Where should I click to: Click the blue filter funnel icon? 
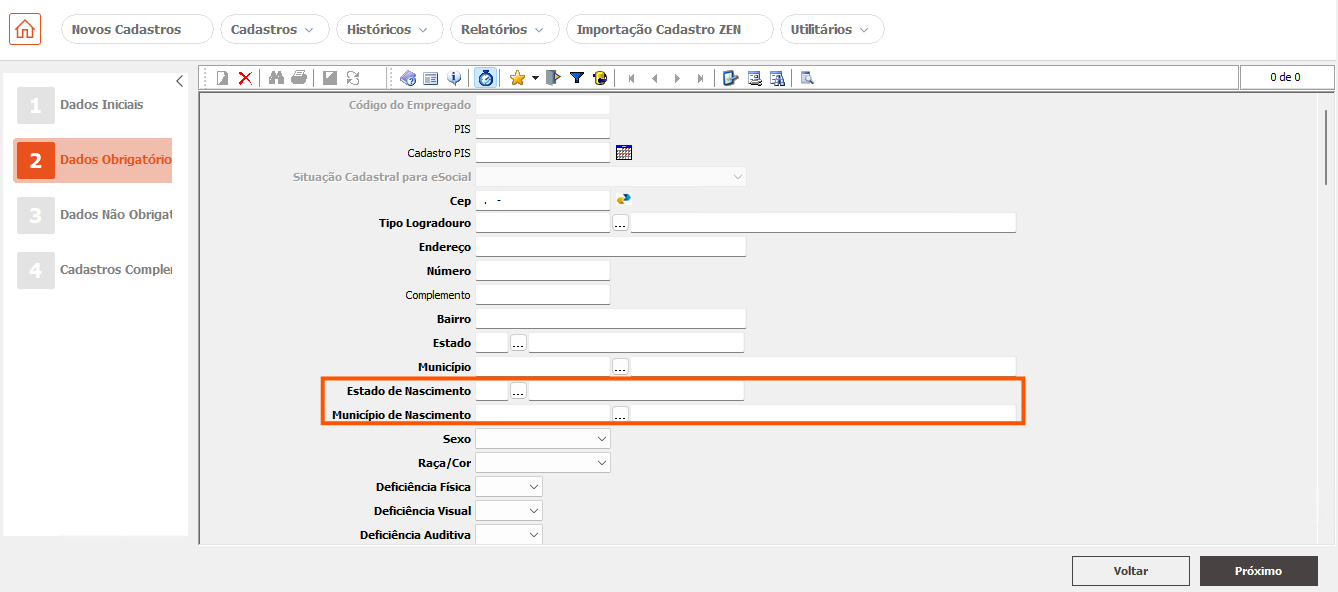click(577, 78)
